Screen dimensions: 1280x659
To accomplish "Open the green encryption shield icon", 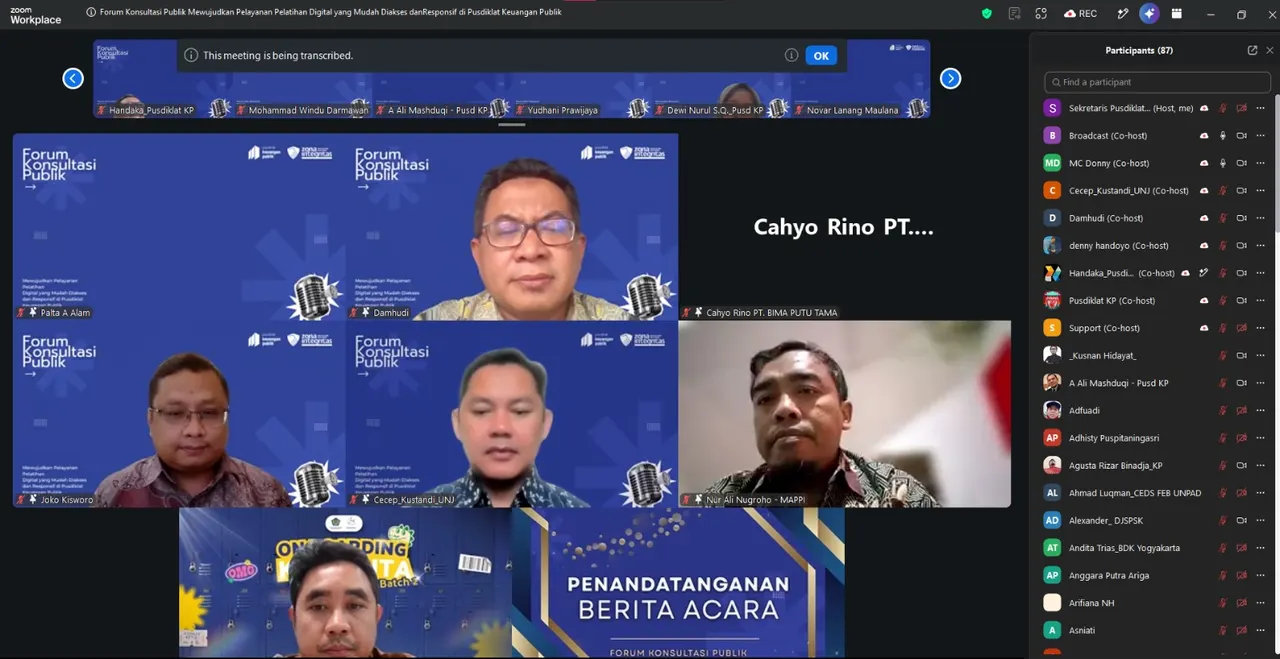I will tap(987, 13).
